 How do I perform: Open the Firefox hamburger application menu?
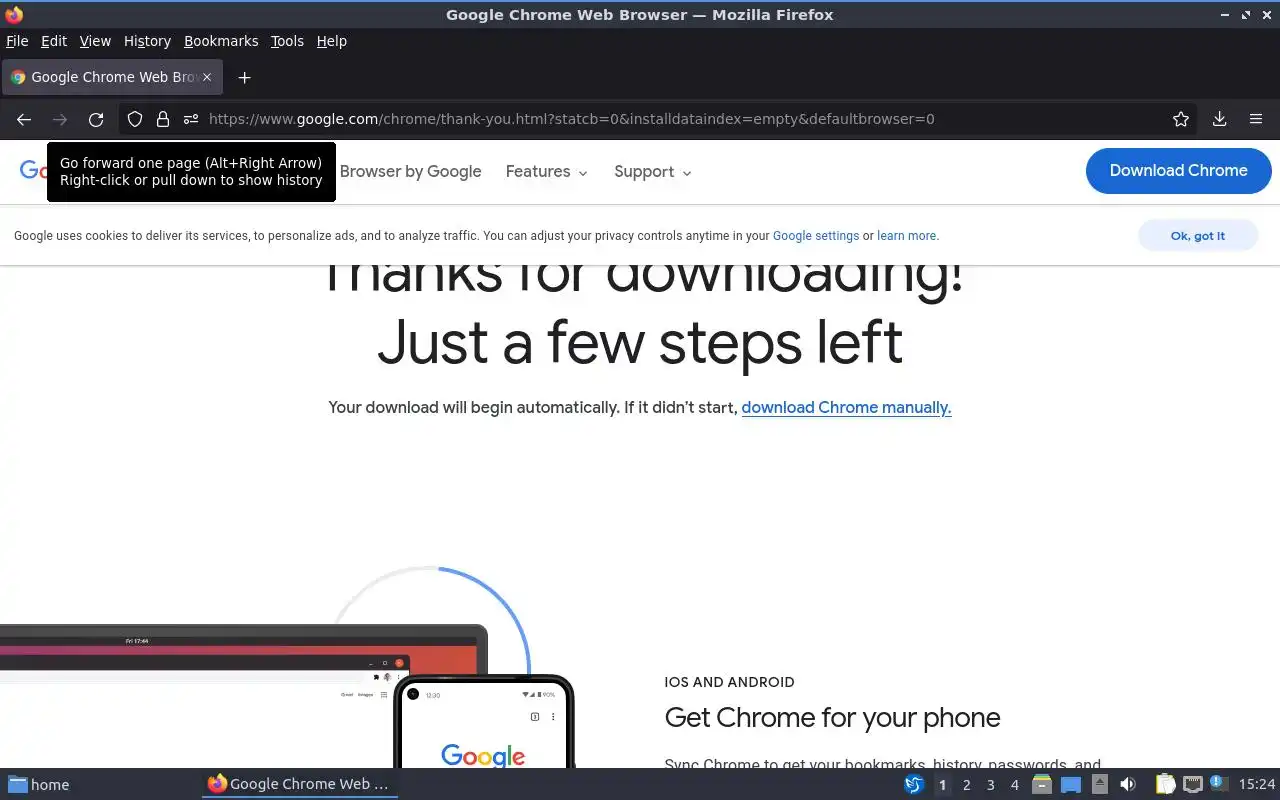1256,119
